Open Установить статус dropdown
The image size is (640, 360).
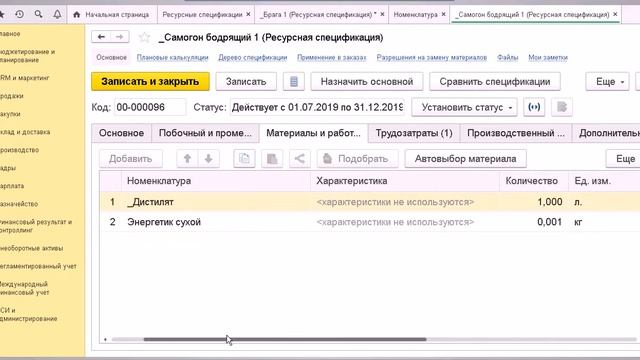tap(464, 107)
